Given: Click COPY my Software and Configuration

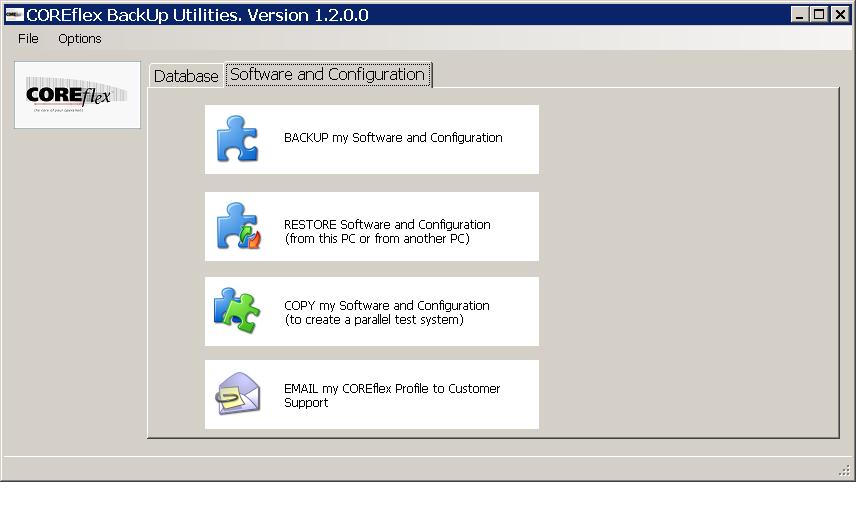Looking at the screenshot, I should (x=372, y=311).
